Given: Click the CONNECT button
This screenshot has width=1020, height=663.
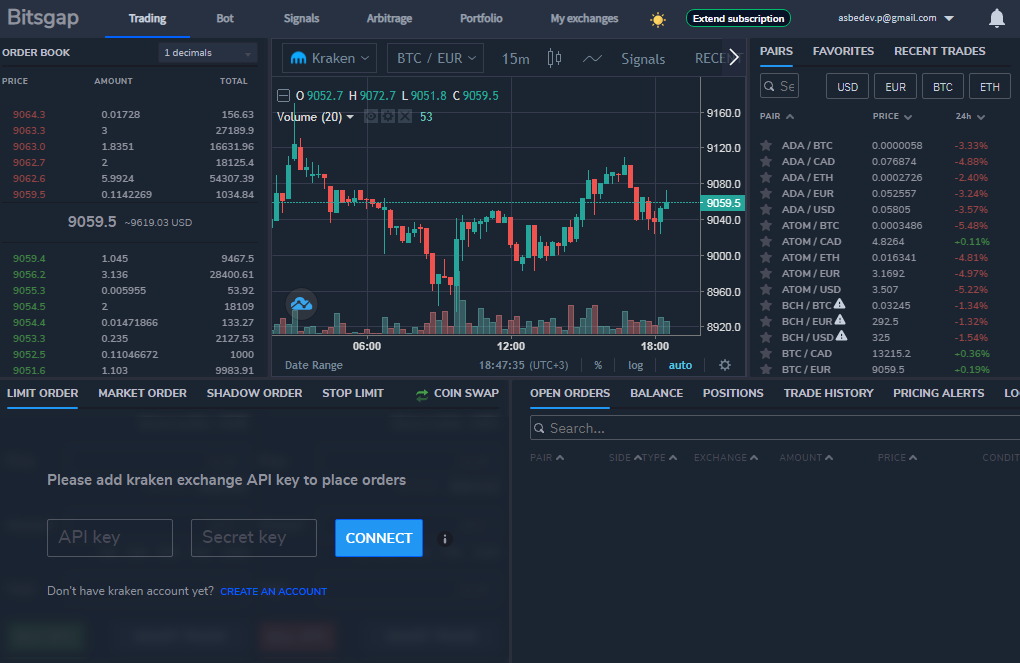Looking at the screenshot, I should pyautogui.click(x=379, y=538).
